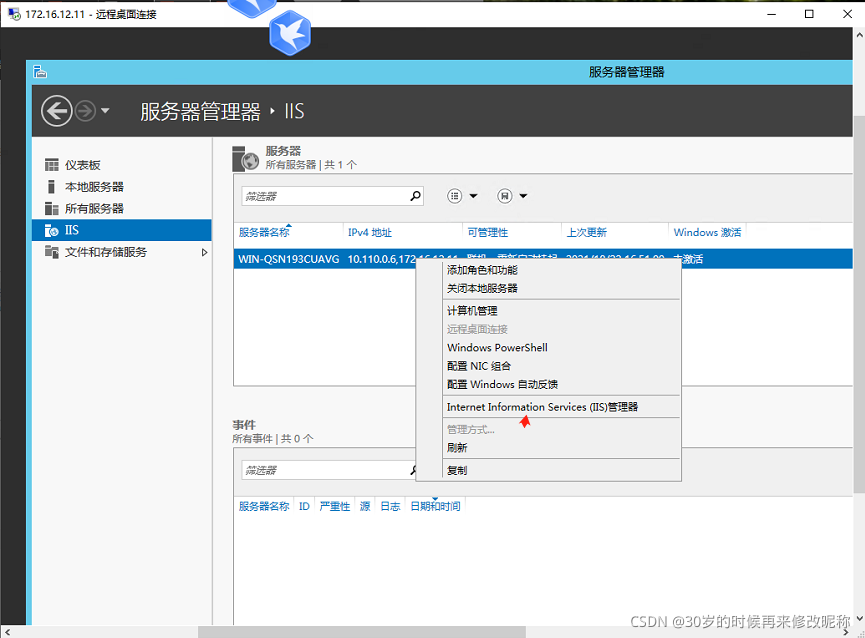Sort by 可管理性 column
This screenshot has height=638, width=865.
488,233
